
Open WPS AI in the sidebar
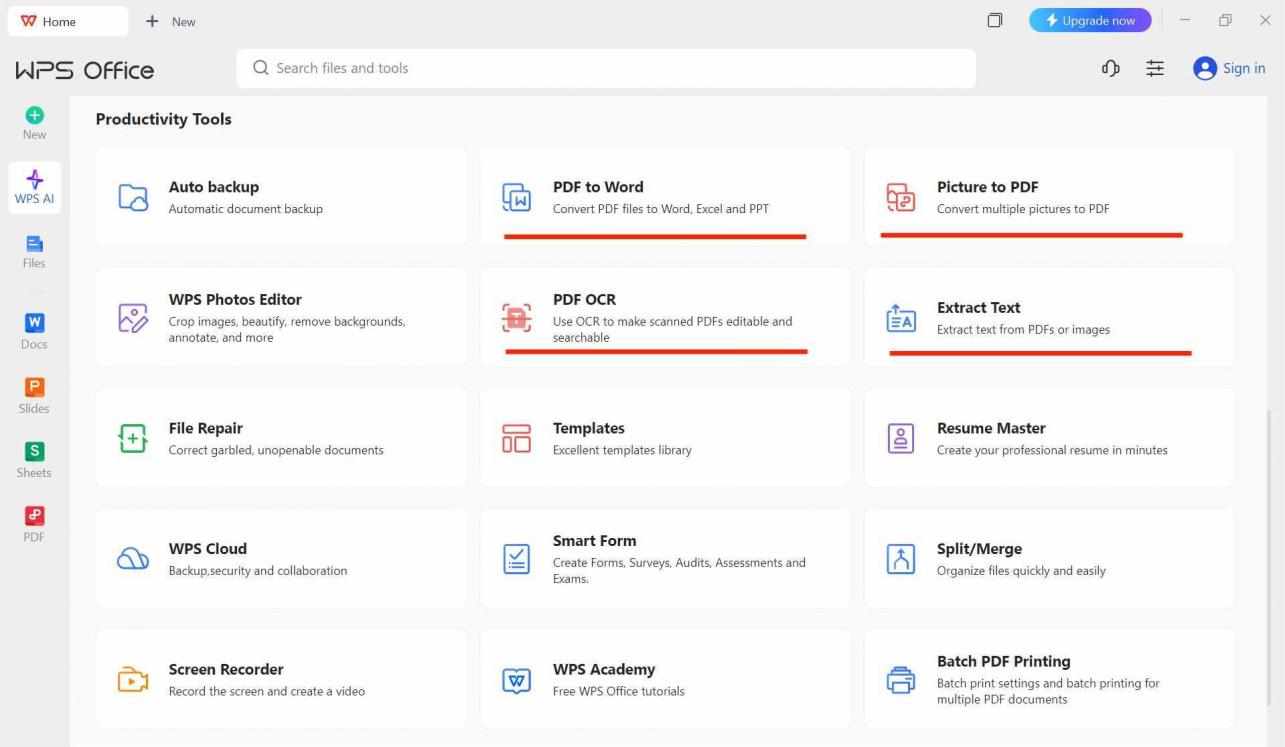click(34, 187)
